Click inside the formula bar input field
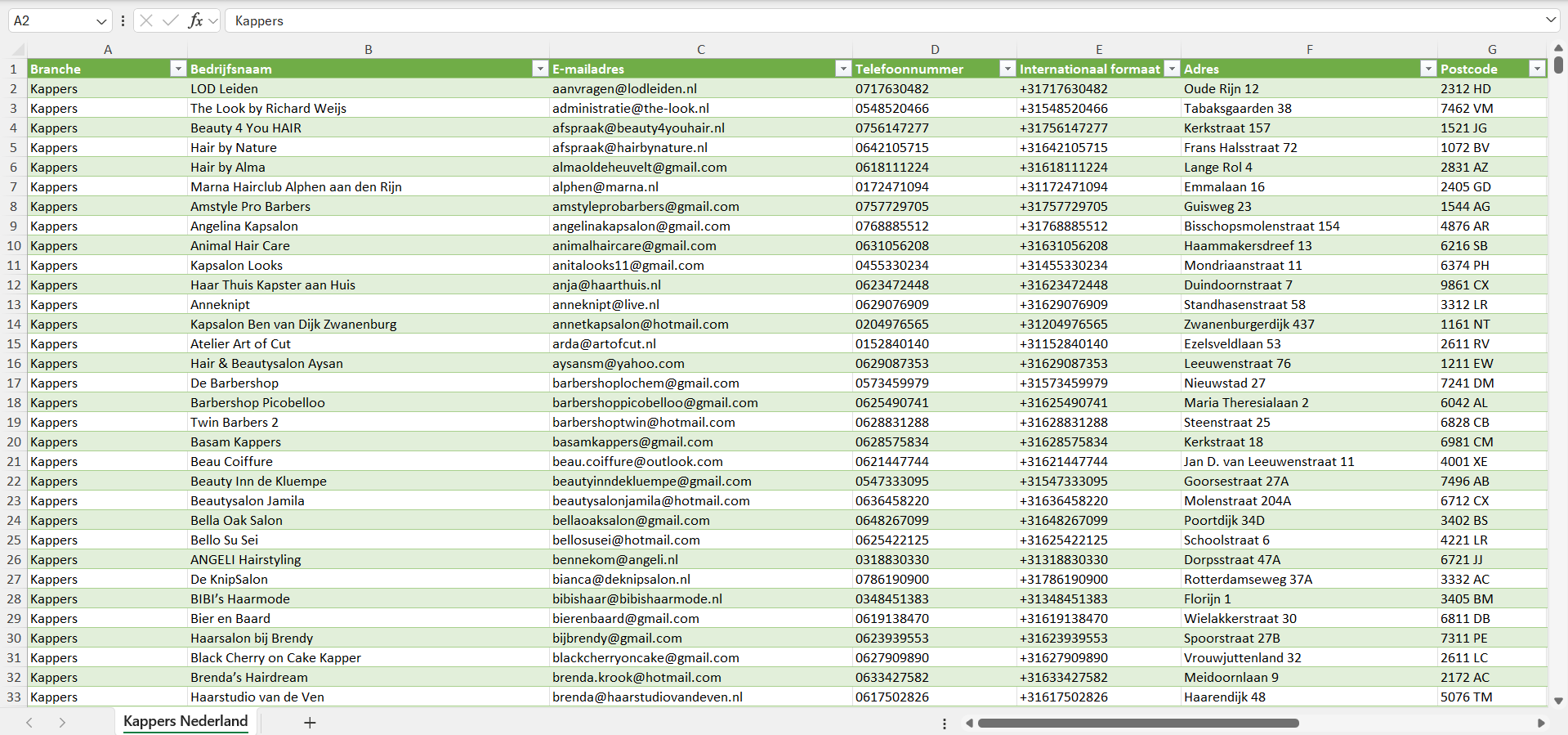The image size is (1568, 735). point(817,20)
